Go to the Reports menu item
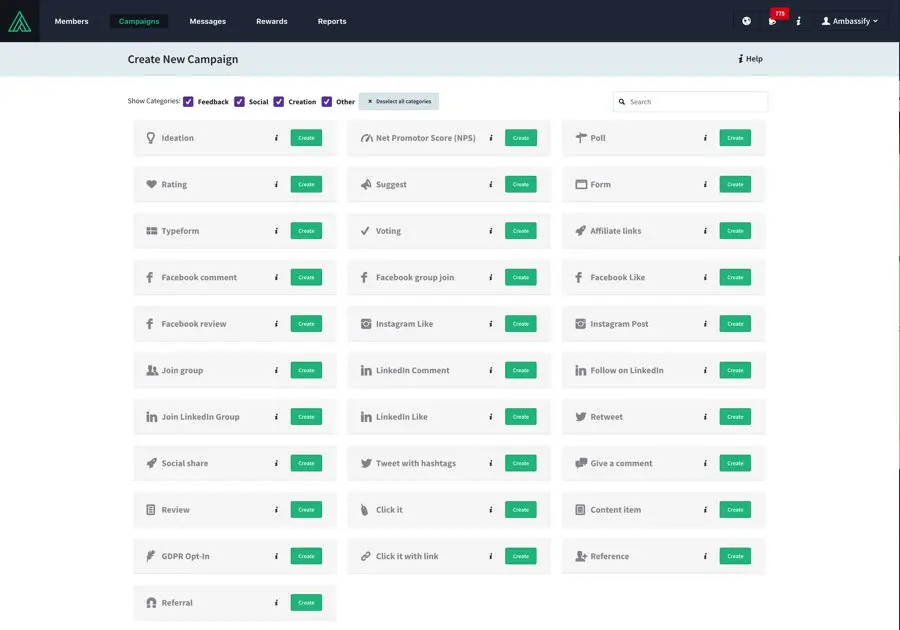Screen dimensions: 900x630 pyautogui.click(x=332, y=21)
